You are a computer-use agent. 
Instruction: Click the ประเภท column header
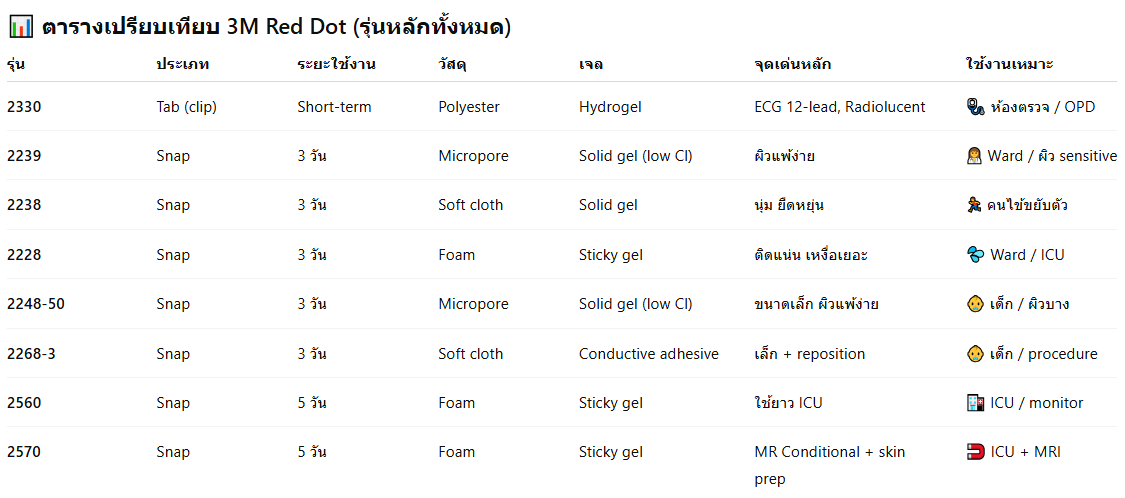pos(183,65)
